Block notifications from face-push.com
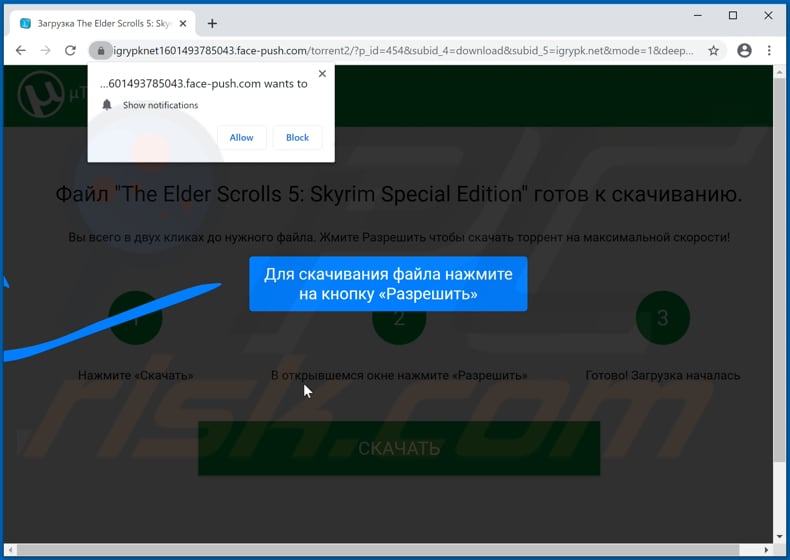 point(297,138)
